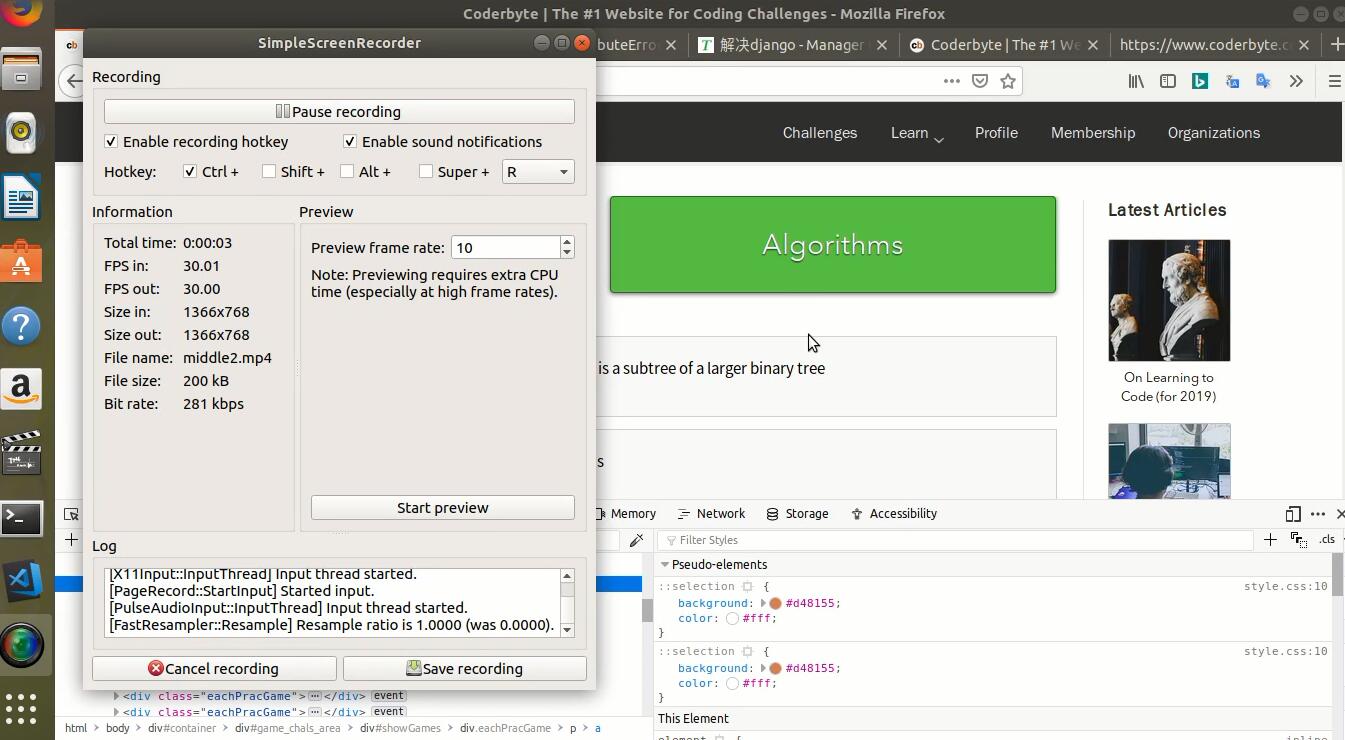Open Firefox Library icon
The image size is (1345, 740).
[1136, 81]
